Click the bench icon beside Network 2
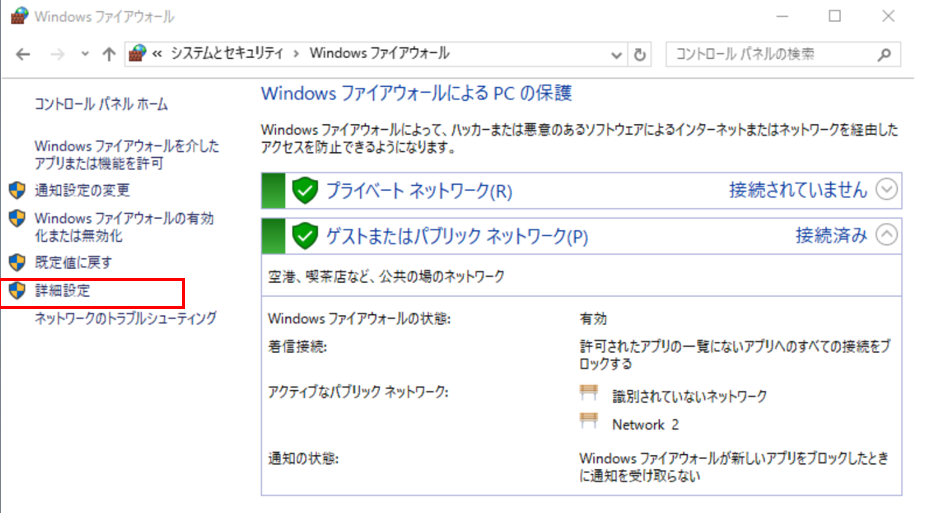Image resolution: width=931 pixels, height=513 pixels. (589, 422)
